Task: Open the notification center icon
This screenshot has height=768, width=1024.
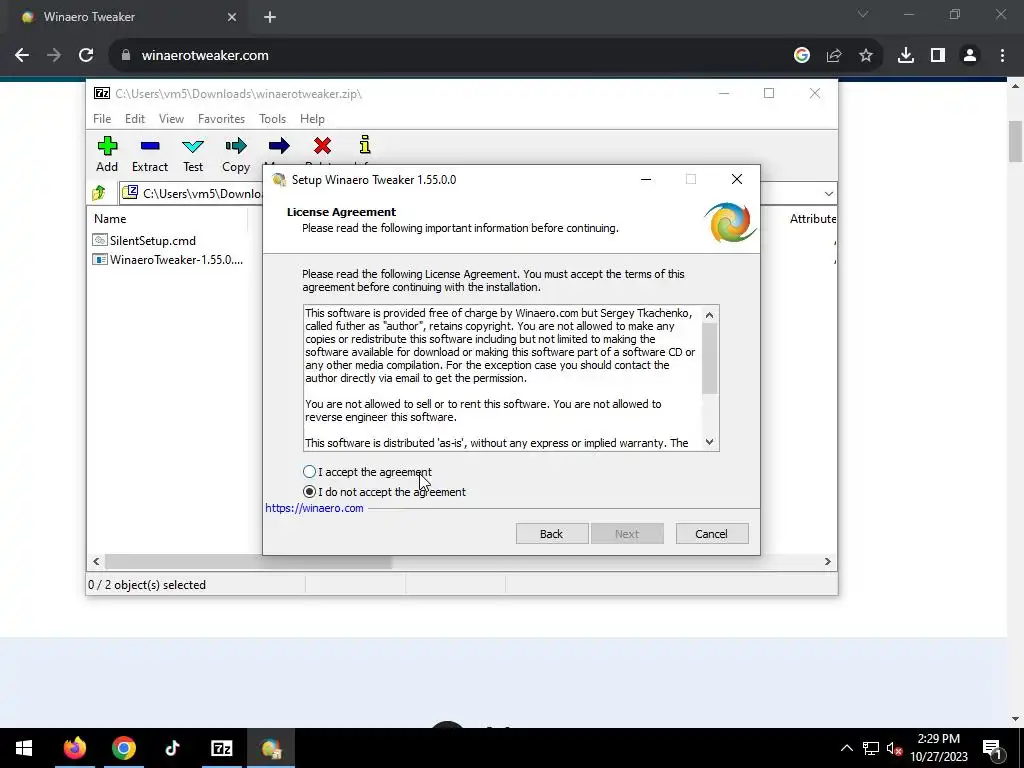Action: (992, 748)
